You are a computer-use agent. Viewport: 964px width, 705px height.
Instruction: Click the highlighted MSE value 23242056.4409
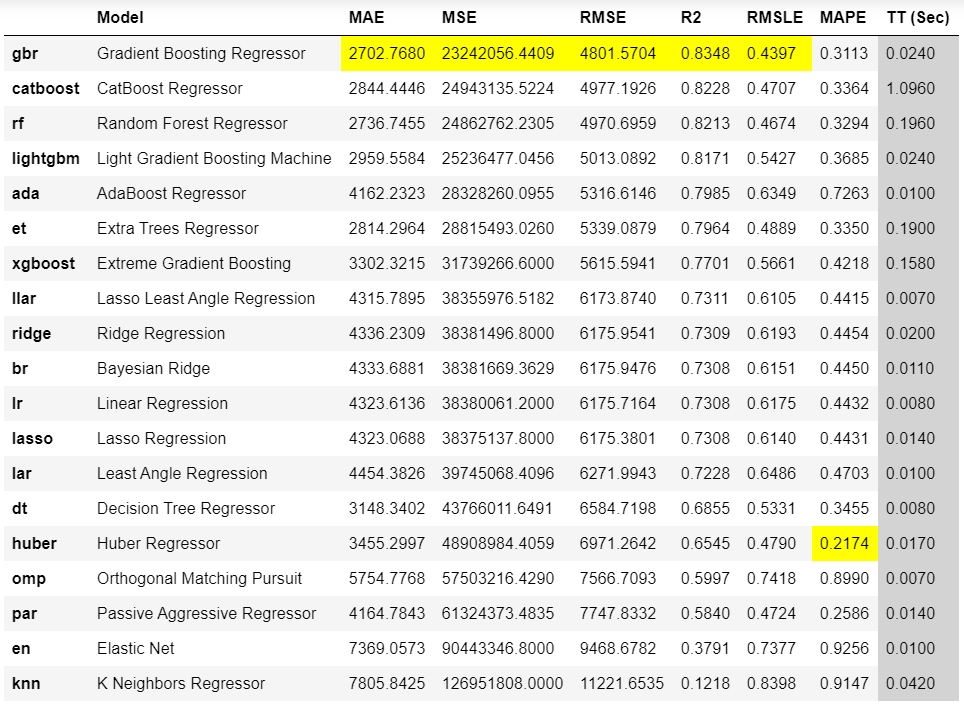(498, 53)
